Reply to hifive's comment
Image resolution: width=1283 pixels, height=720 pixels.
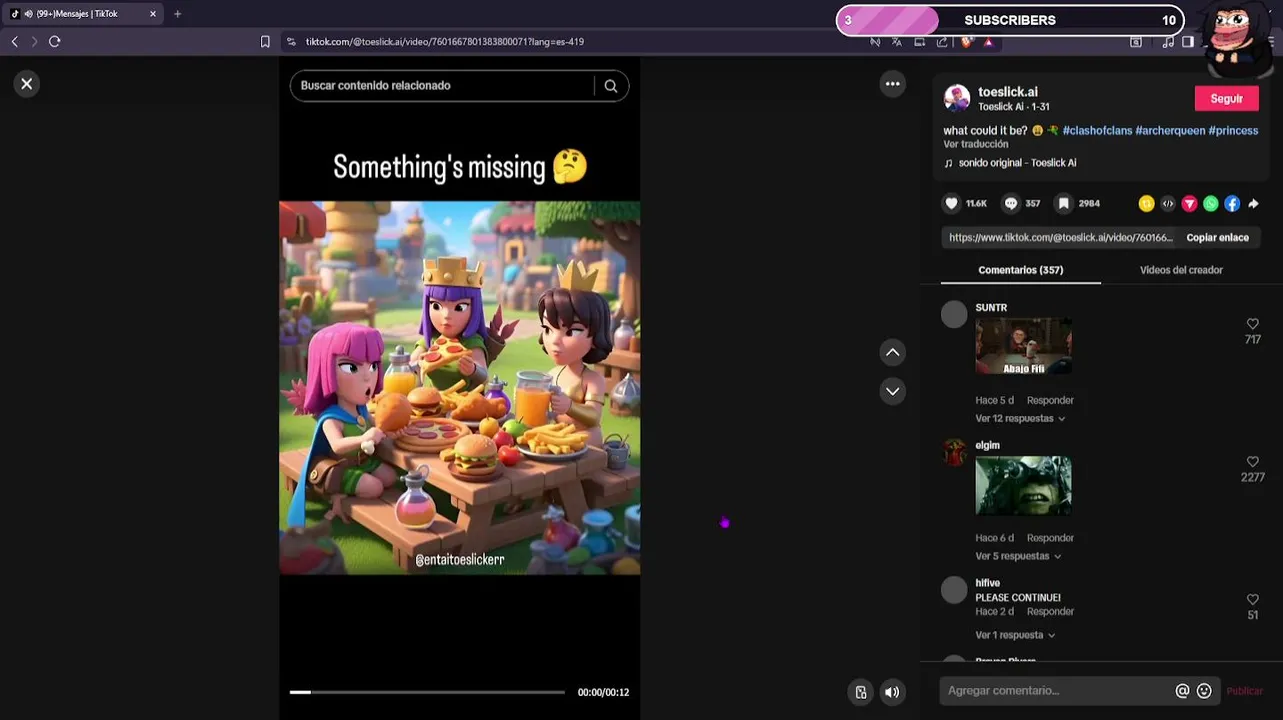[1049, 612]
